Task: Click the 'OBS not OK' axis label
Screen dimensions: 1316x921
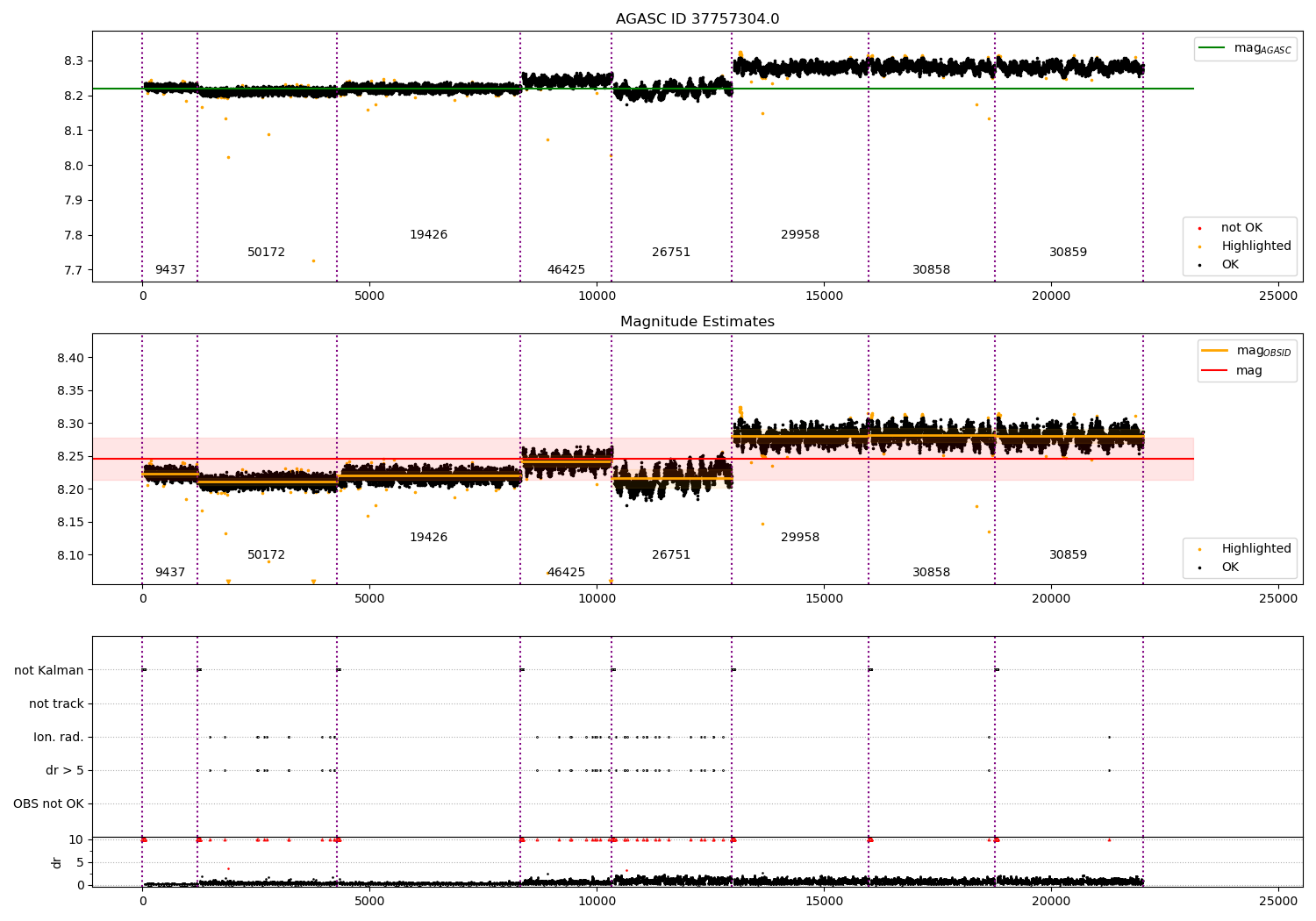Action: point(49,803)
